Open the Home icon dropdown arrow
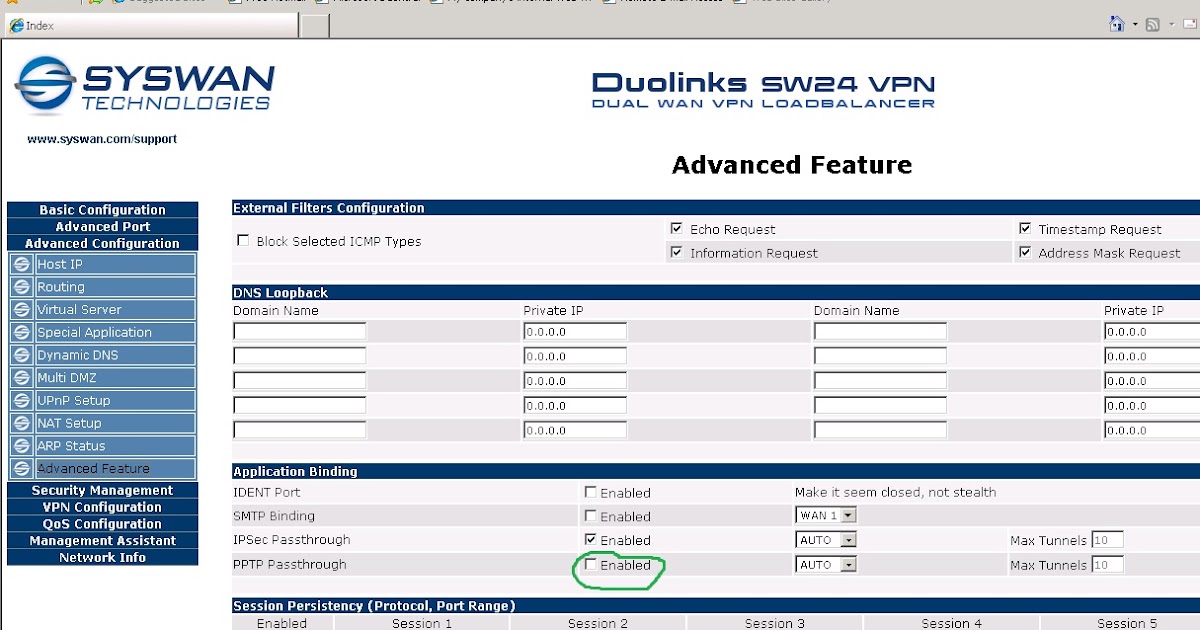1200x630 pixels. point(1134,25)
